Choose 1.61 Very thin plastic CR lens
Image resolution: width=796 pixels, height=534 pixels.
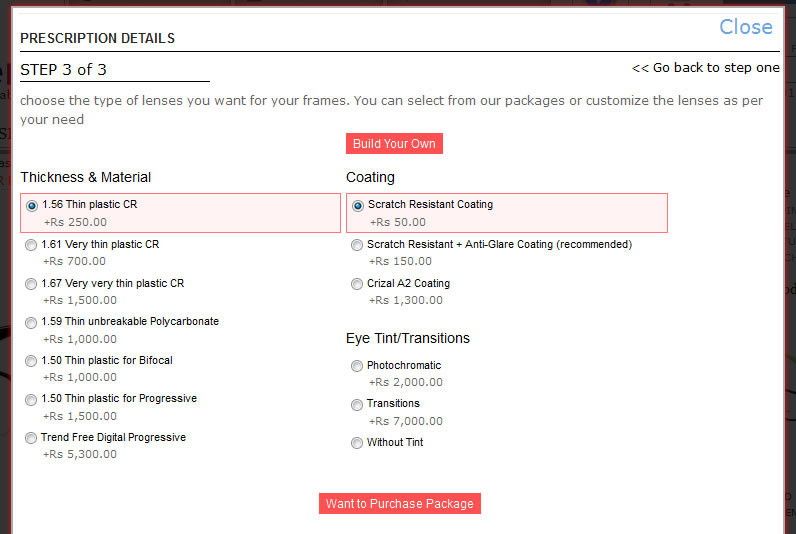[x=32, y=245]
